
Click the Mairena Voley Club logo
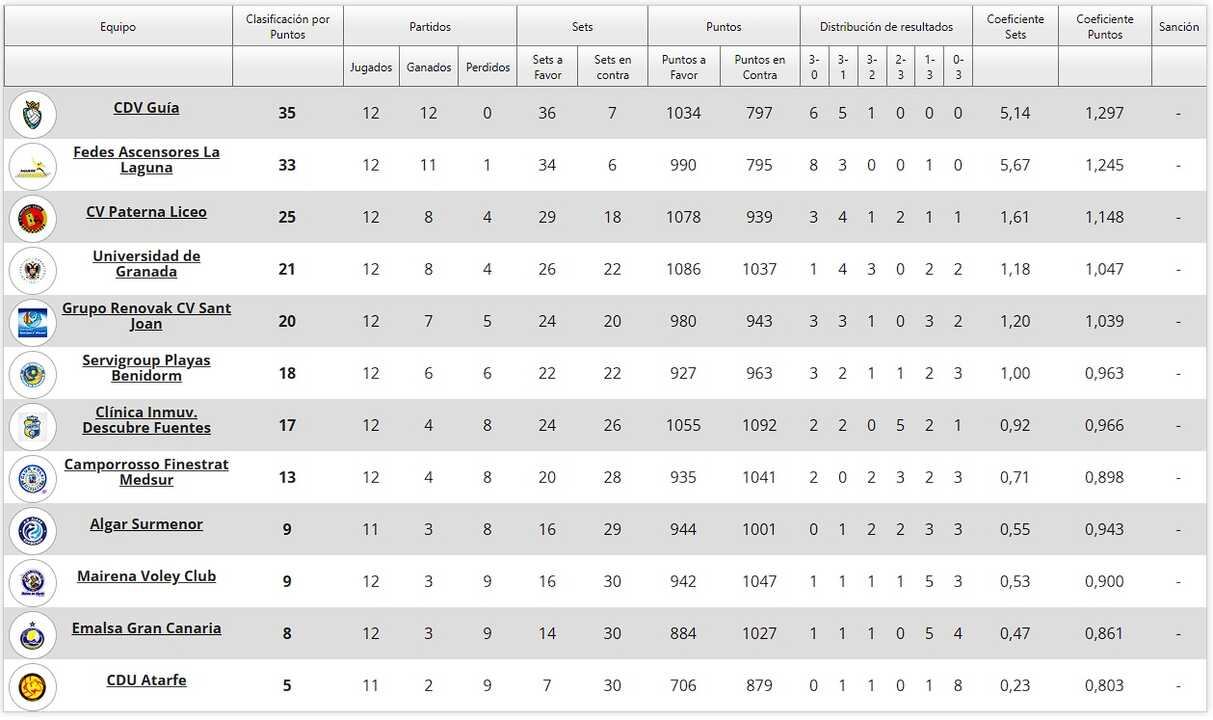32,582
